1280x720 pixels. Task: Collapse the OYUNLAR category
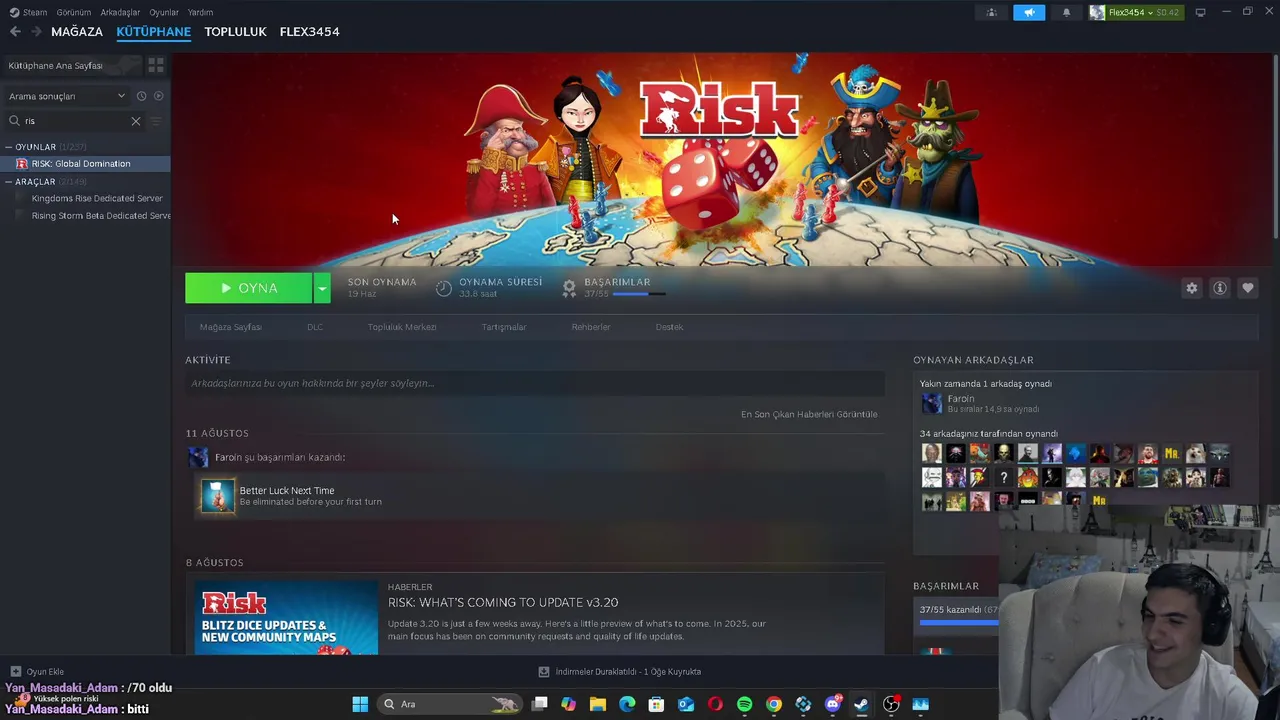[8, 147]
